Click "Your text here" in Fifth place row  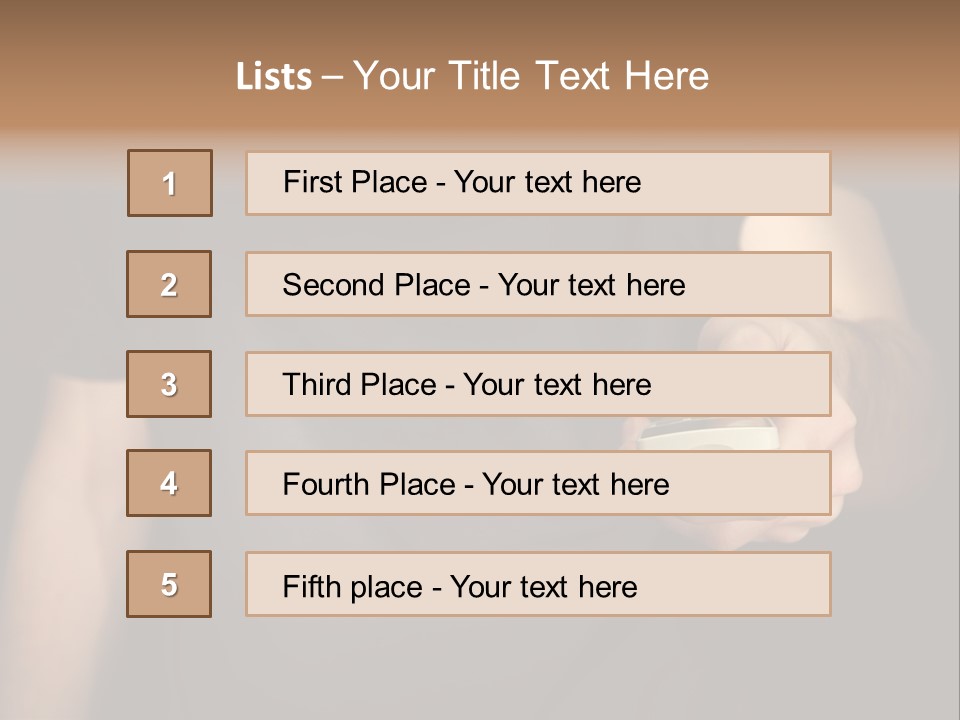tap(543, 586)
